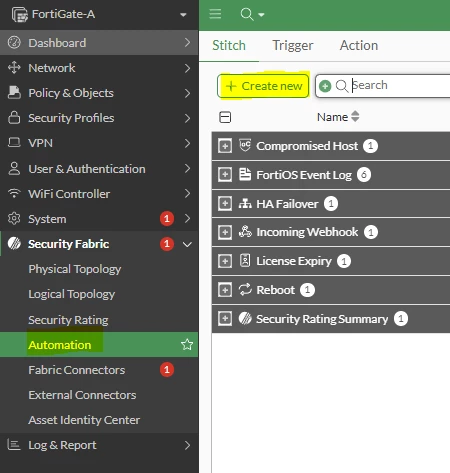The width and height of the screenshot is (450, 473).
Task: Open the header search dropdown arrow
Action: point(261,15)
